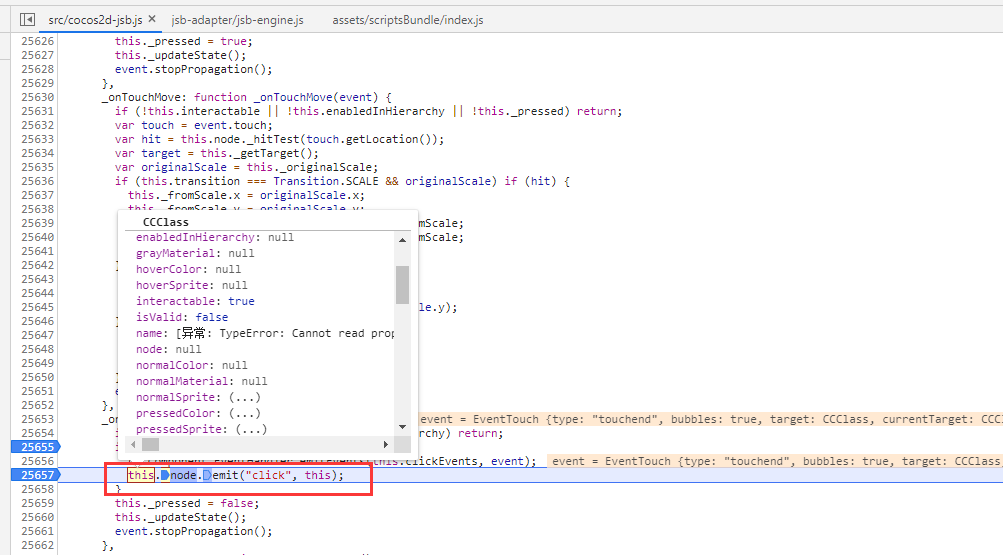Click the right arrow of the popup's horizontal scrollbar
This screenshot has height=555, width=1003.
386,444
